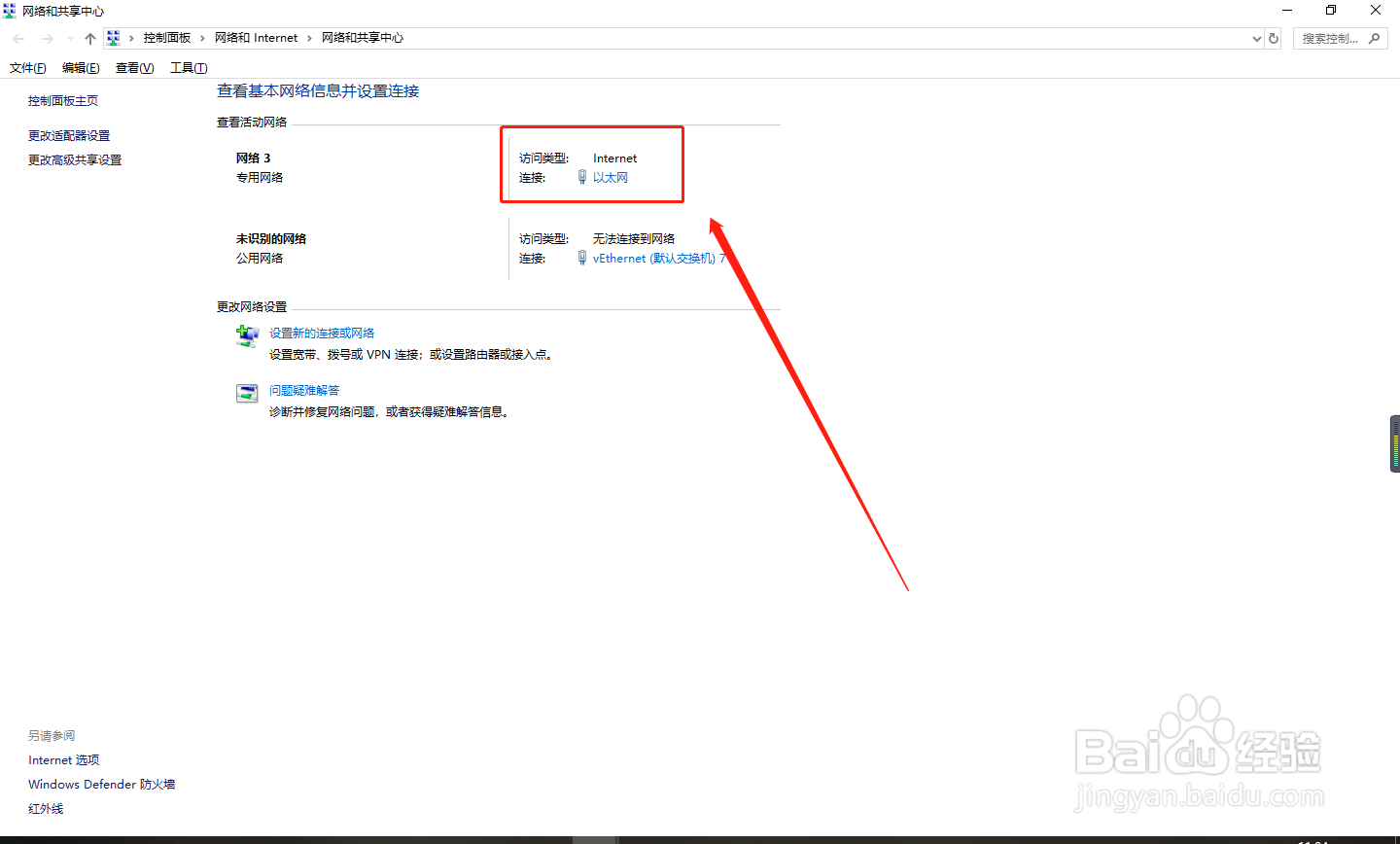Viewport: 1400px width, 844px height.
Task: Expand the address bar history dropdown
Action: 1256,39
